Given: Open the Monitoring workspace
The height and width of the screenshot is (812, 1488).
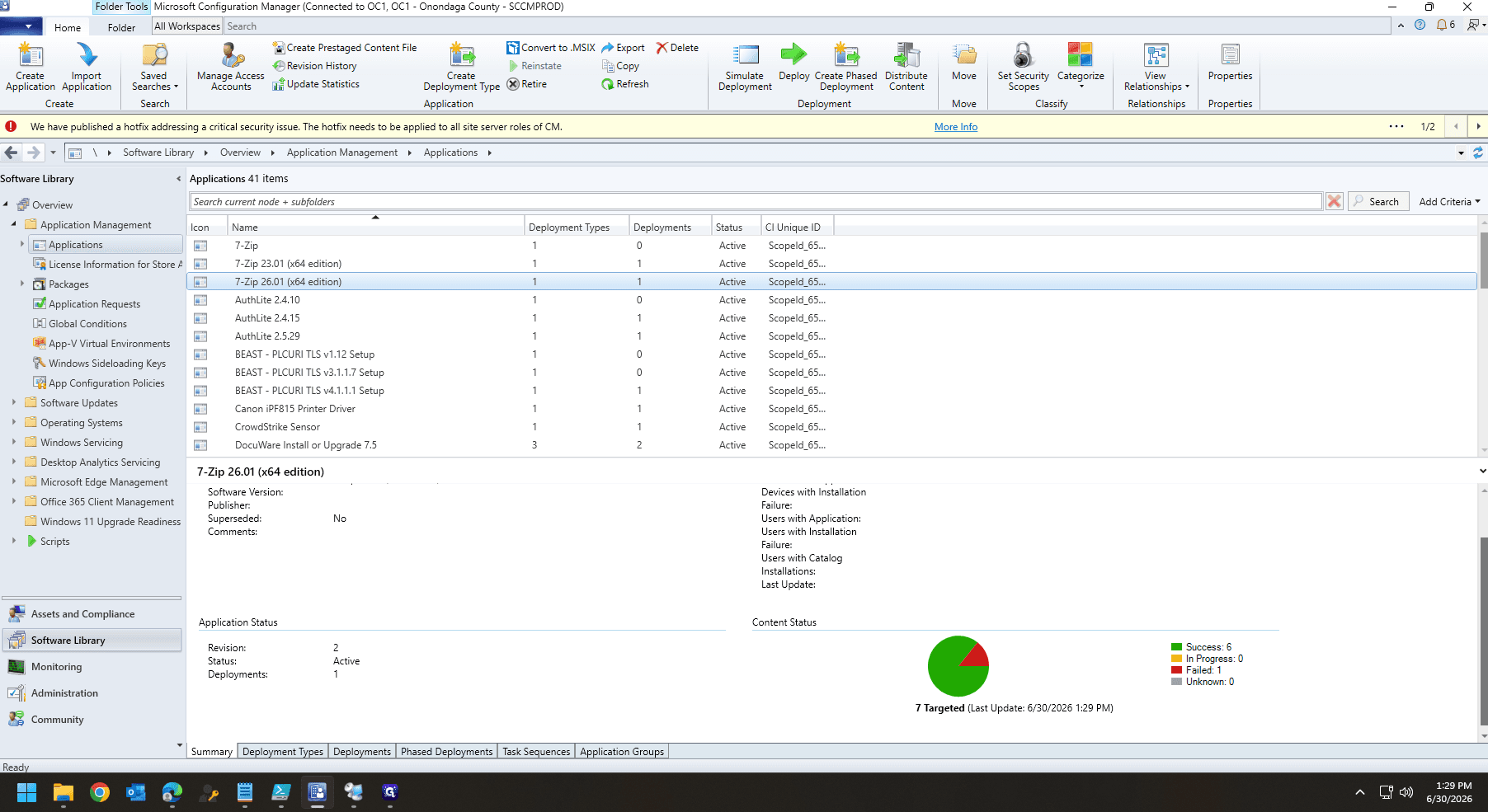Looking at the screenshot, I should click(x=56, y=667).
